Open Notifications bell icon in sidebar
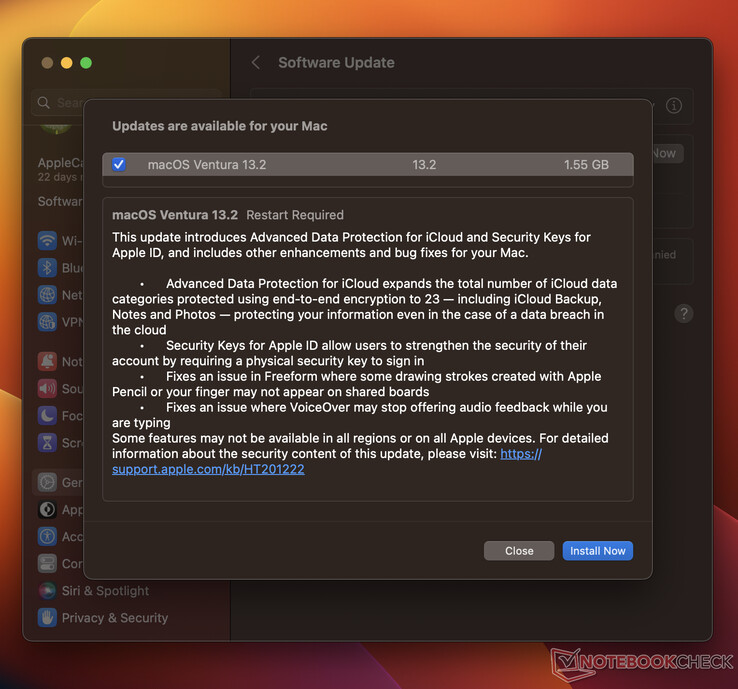738x689 pixels. point(47,361)
